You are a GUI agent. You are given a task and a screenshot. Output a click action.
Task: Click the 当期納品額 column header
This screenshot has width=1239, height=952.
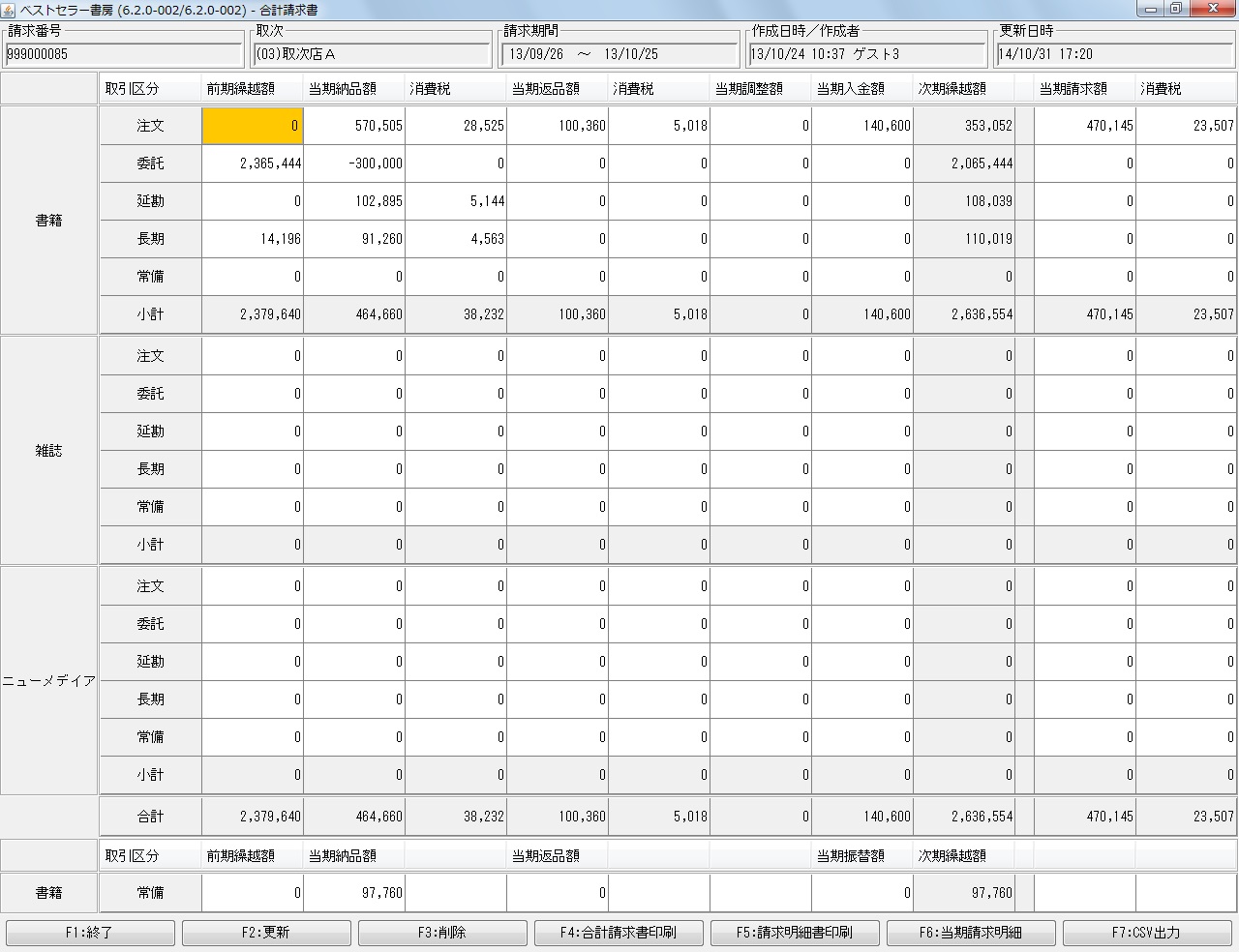(x=354, y=89)
